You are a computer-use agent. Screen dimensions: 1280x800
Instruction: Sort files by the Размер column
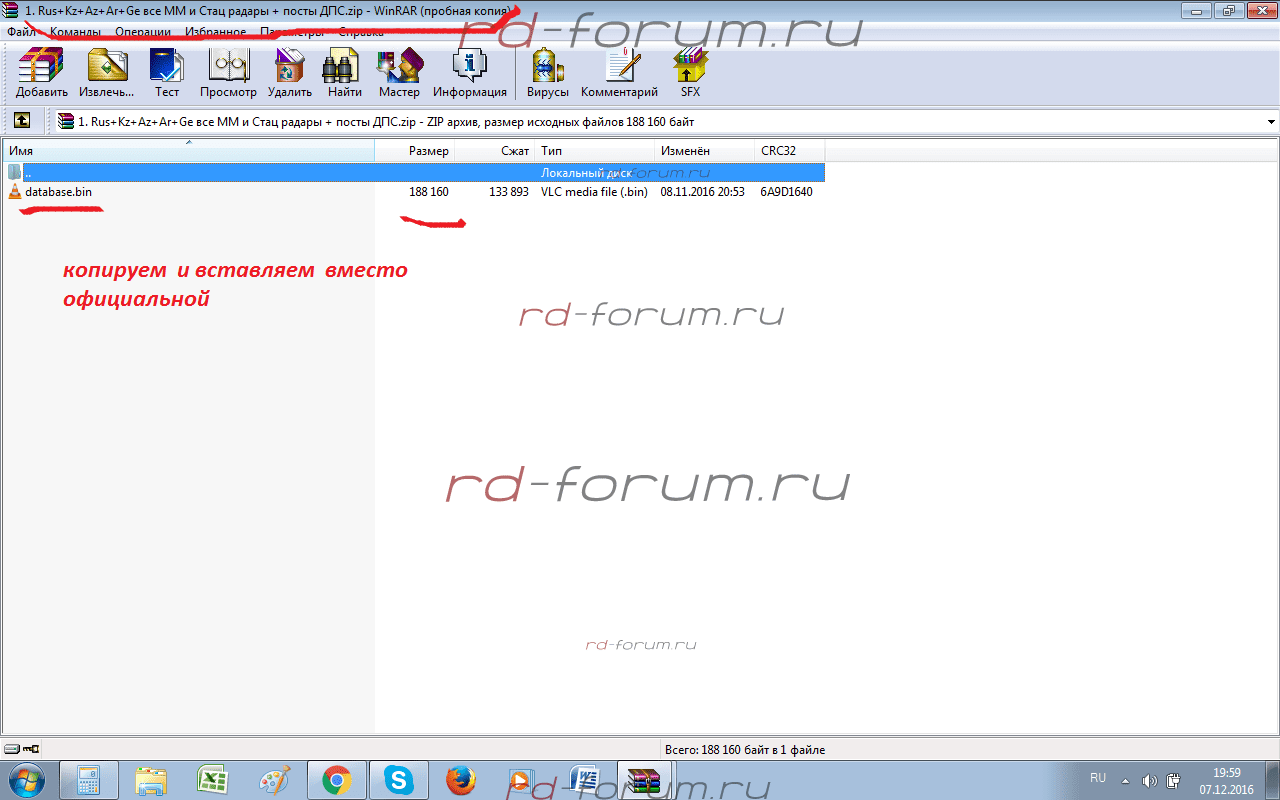(x=428, y=151)
